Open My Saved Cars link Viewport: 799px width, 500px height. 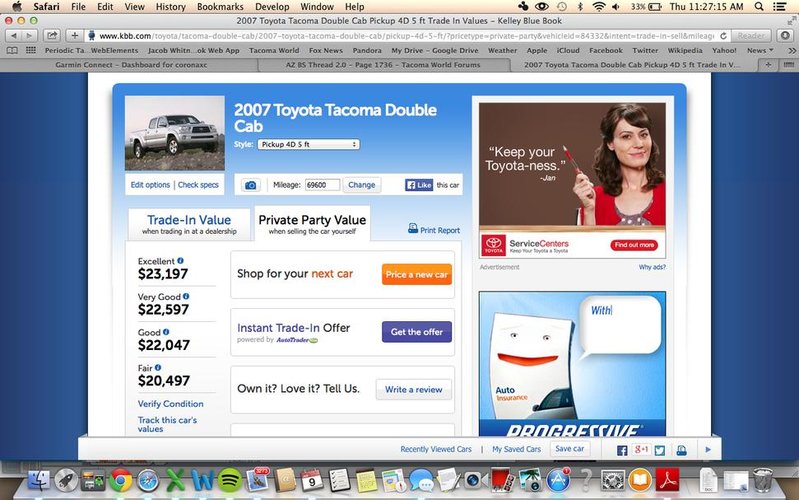click(x=516, y=449)
